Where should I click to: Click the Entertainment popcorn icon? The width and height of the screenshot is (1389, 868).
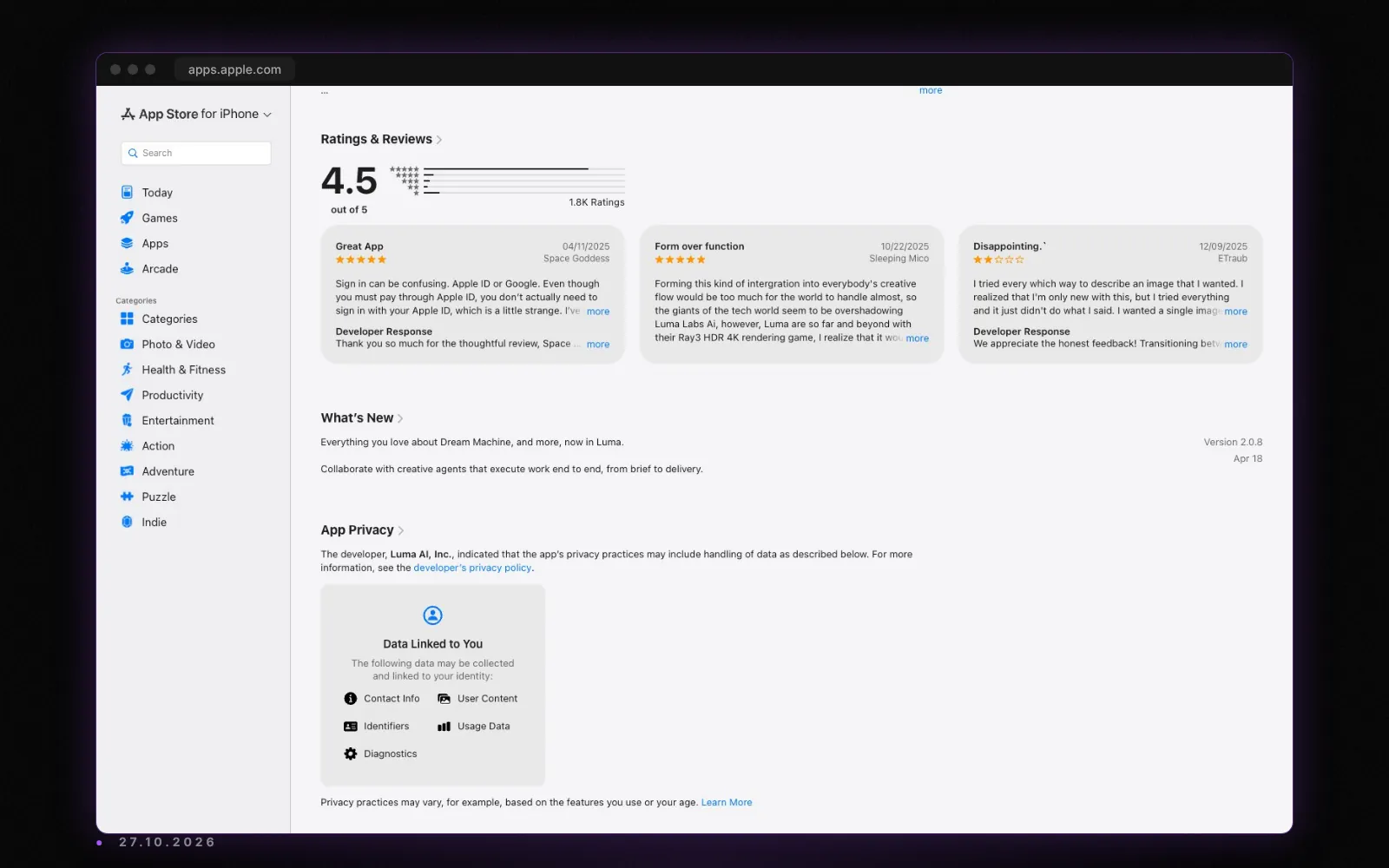click(x=127, y=420)
